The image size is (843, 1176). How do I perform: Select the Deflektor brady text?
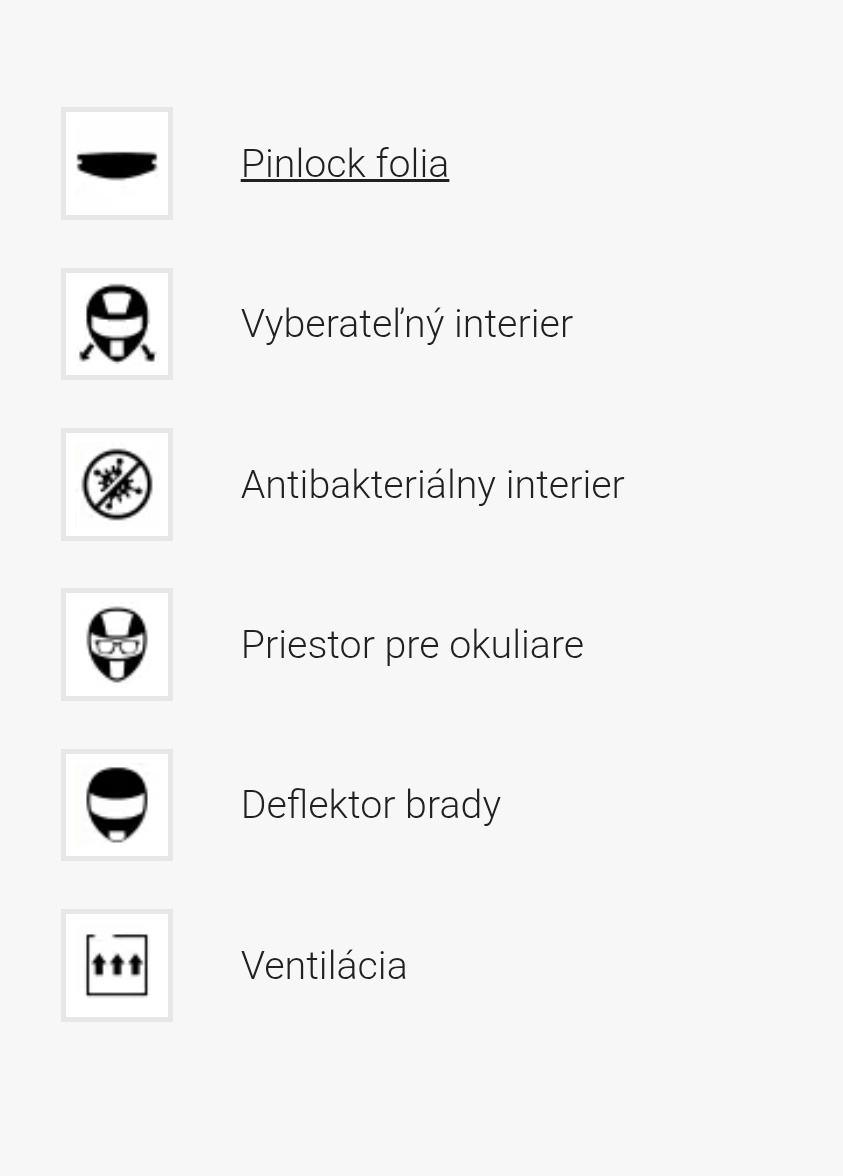[370, 805]
